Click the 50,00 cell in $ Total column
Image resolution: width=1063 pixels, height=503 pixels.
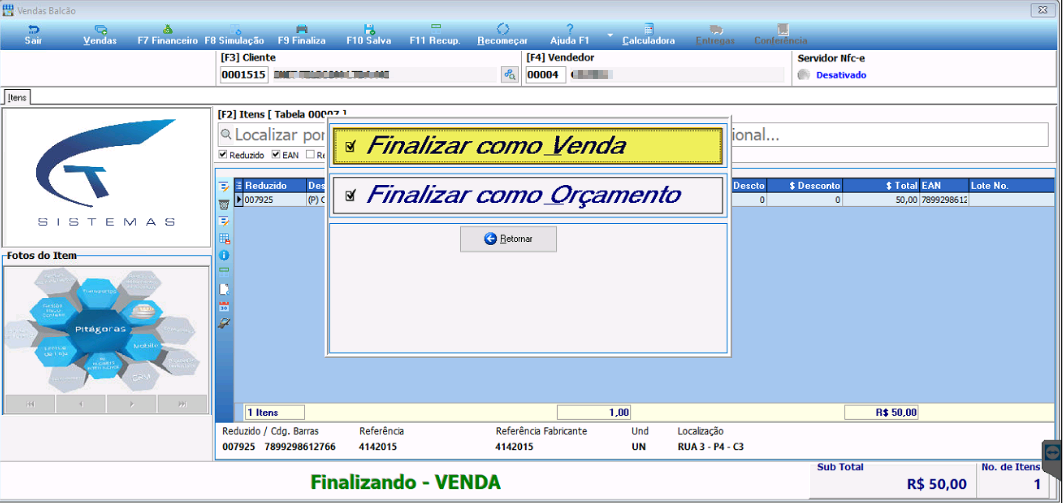tap(881, 200)
